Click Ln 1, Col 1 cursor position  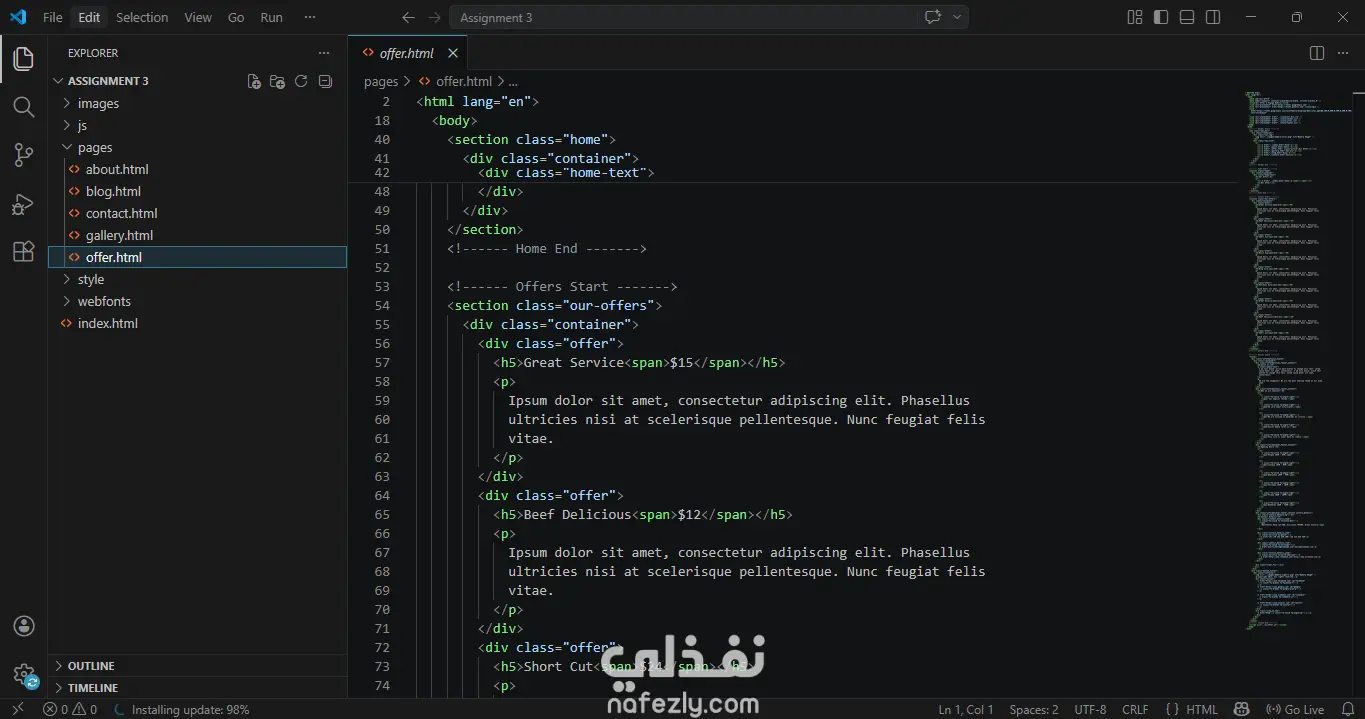tap(966, 709)
